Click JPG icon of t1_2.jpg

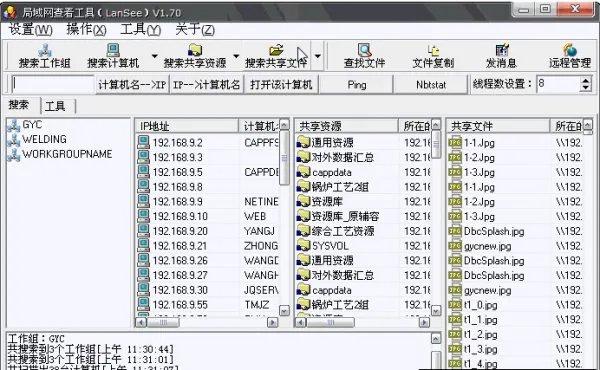click(455, 334)
